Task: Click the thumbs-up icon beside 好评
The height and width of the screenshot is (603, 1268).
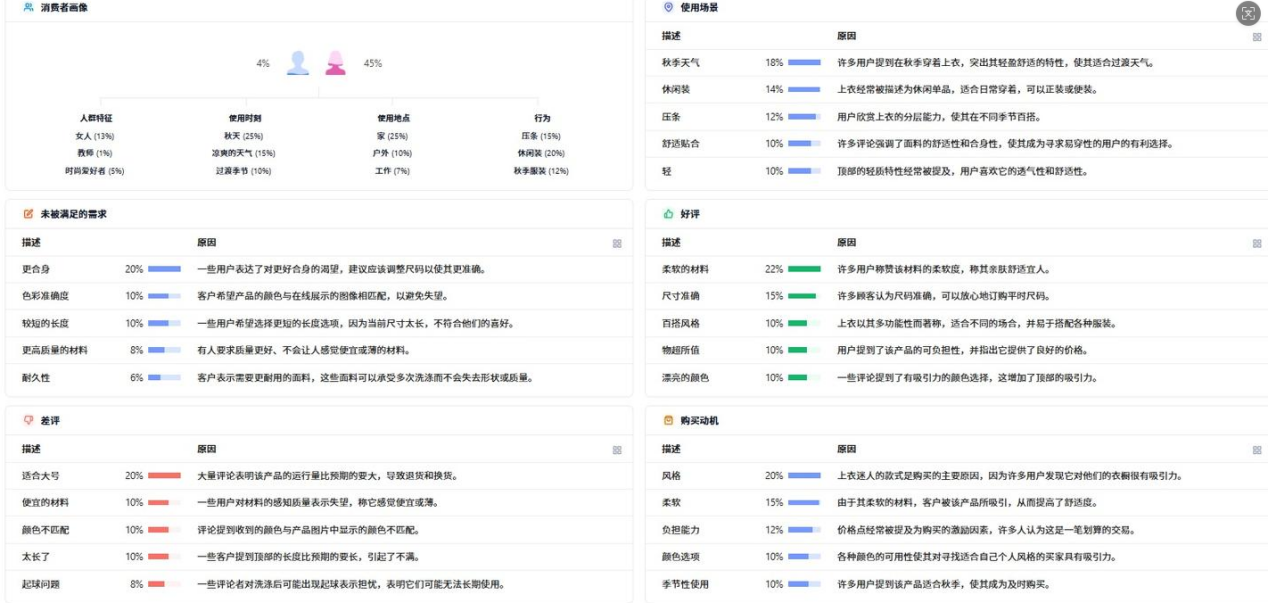Action: tap(668, 214)
